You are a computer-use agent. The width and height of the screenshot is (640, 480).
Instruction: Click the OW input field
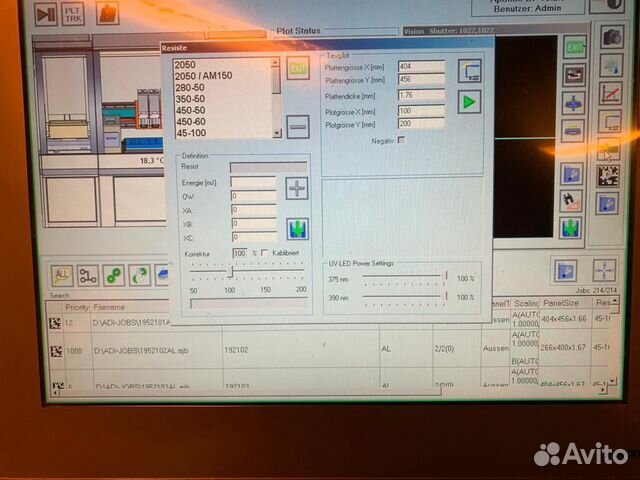(254, 196)
